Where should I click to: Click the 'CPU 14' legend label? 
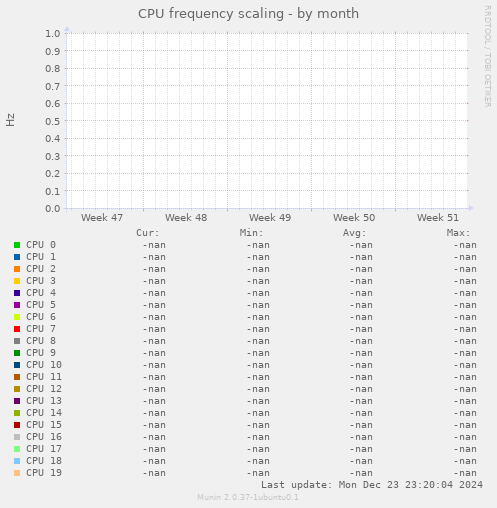pos(44,413)
